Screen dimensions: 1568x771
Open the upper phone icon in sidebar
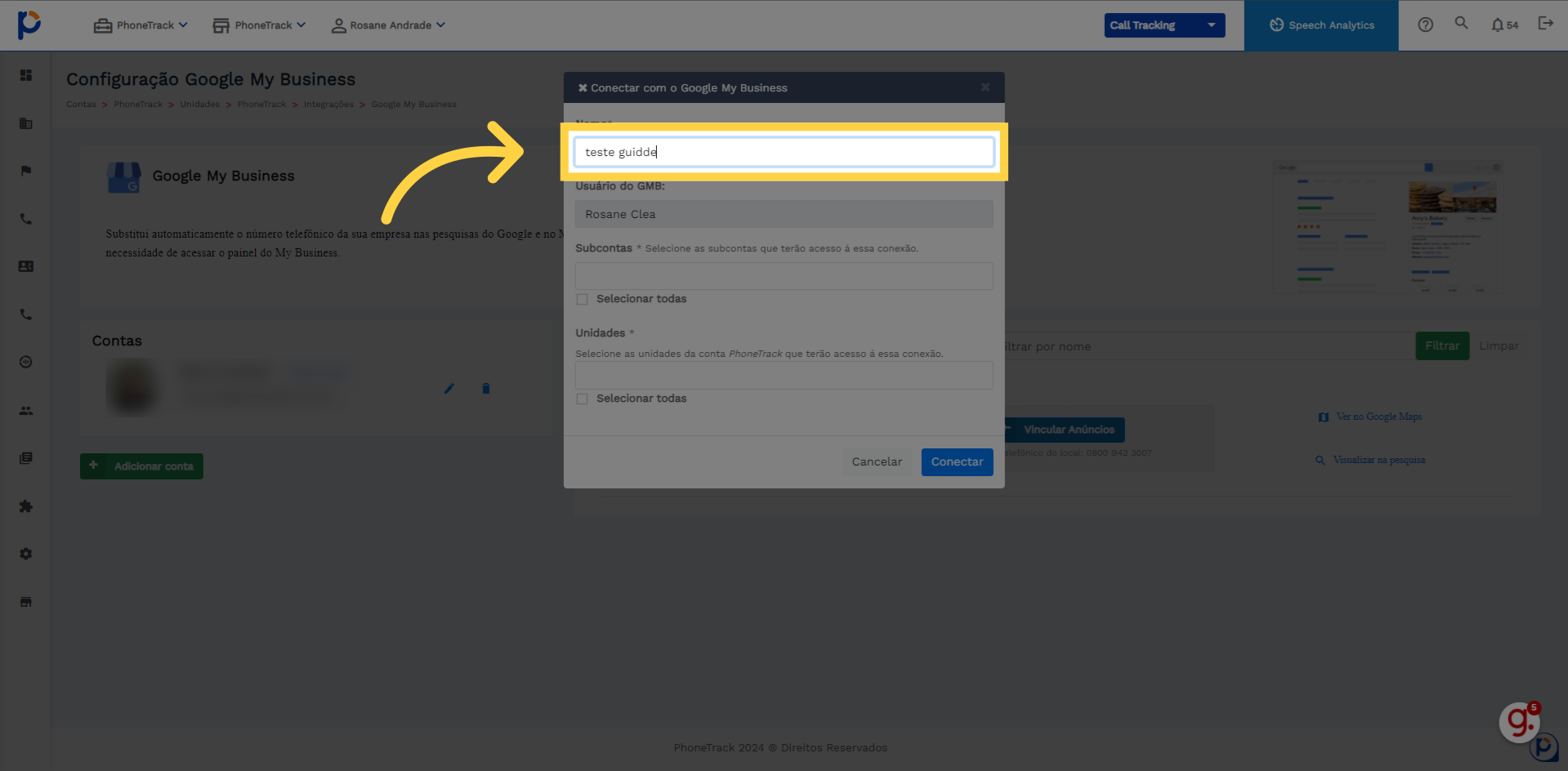pyautogui.click(x=26, y=219)
